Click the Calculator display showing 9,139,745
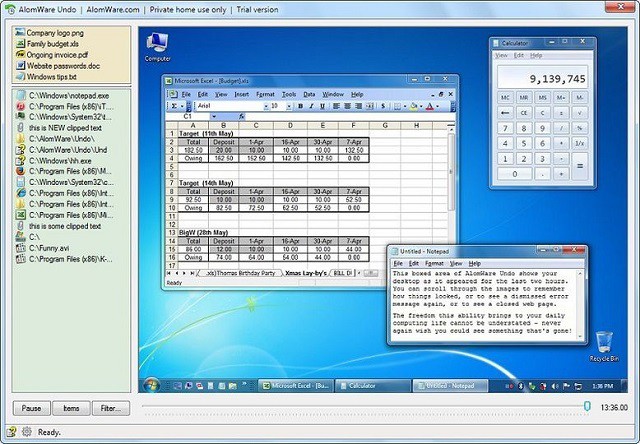640x444 pixels. click(542, 77)
